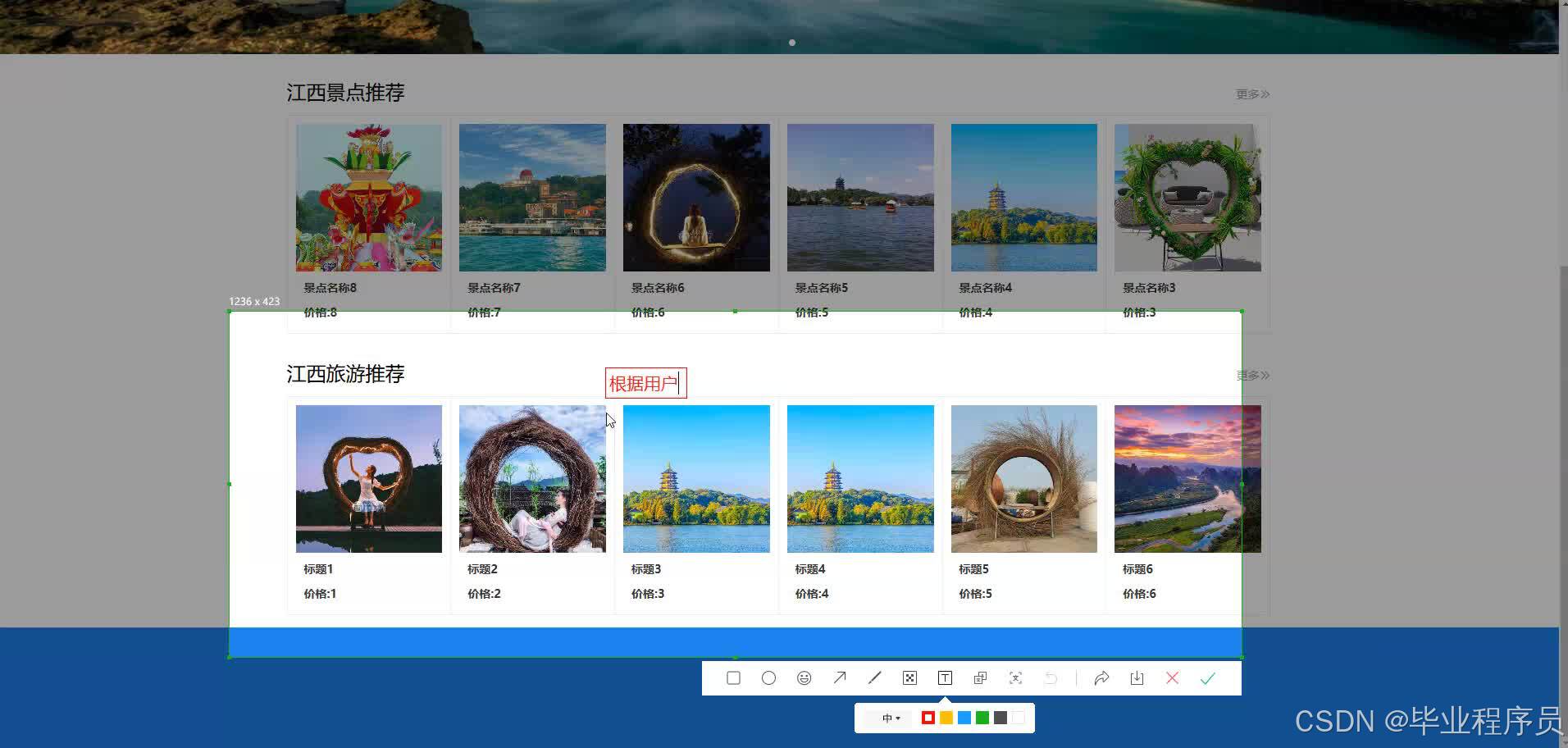
Task: Open the 景点名称7 thumbnail image
Action: (x=532, y=198)
